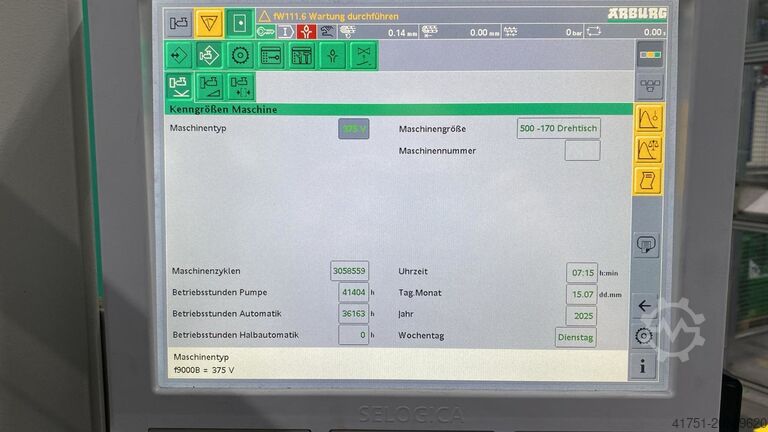Open the tools setup panel icon
The image size is (768, 432).
click(302, 55)
